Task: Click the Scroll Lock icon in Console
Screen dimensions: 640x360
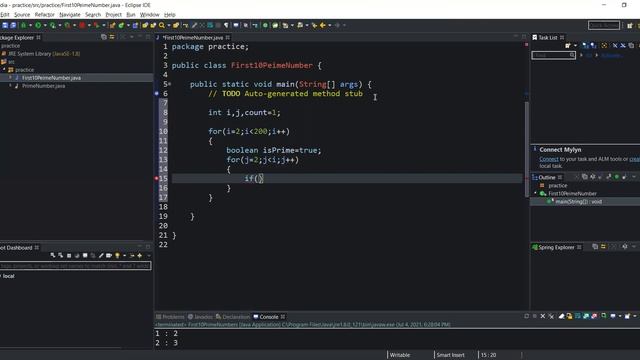Action: coord(569,316)
